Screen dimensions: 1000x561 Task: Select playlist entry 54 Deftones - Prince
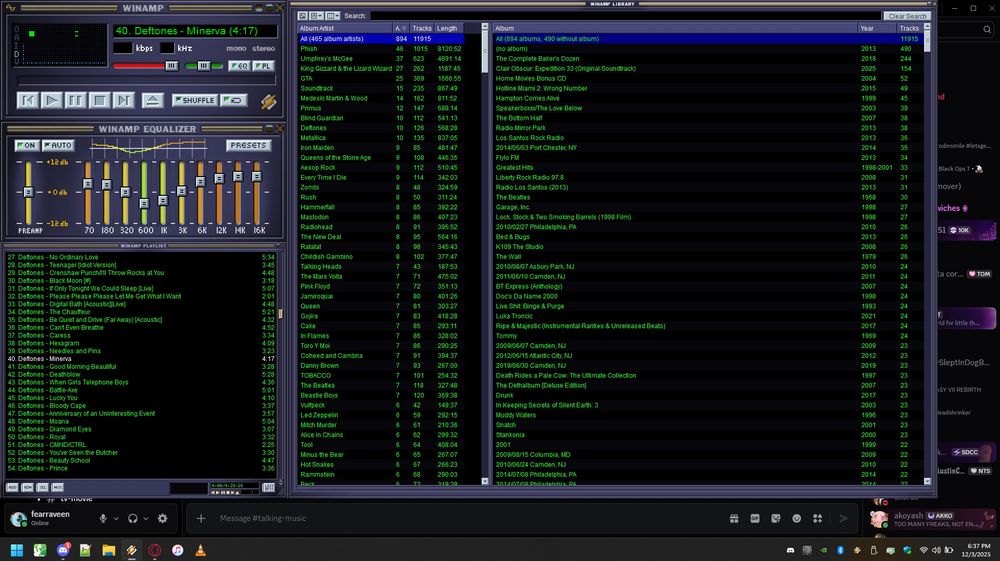pyautogui.click(x=141, y=469)
